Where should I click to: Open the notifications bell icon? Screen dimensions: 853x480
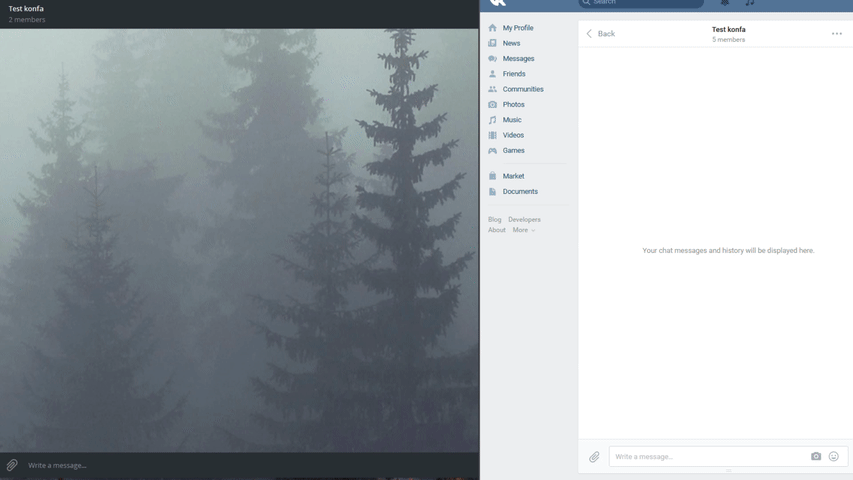tap(725, 3)
